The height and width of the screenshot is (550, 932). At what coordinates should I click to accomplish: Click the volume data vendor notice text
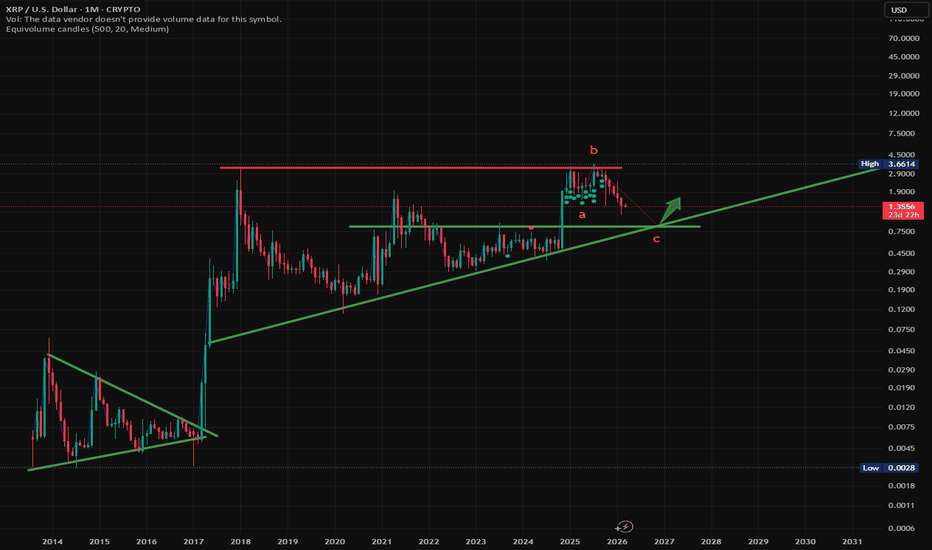[143, 19]
